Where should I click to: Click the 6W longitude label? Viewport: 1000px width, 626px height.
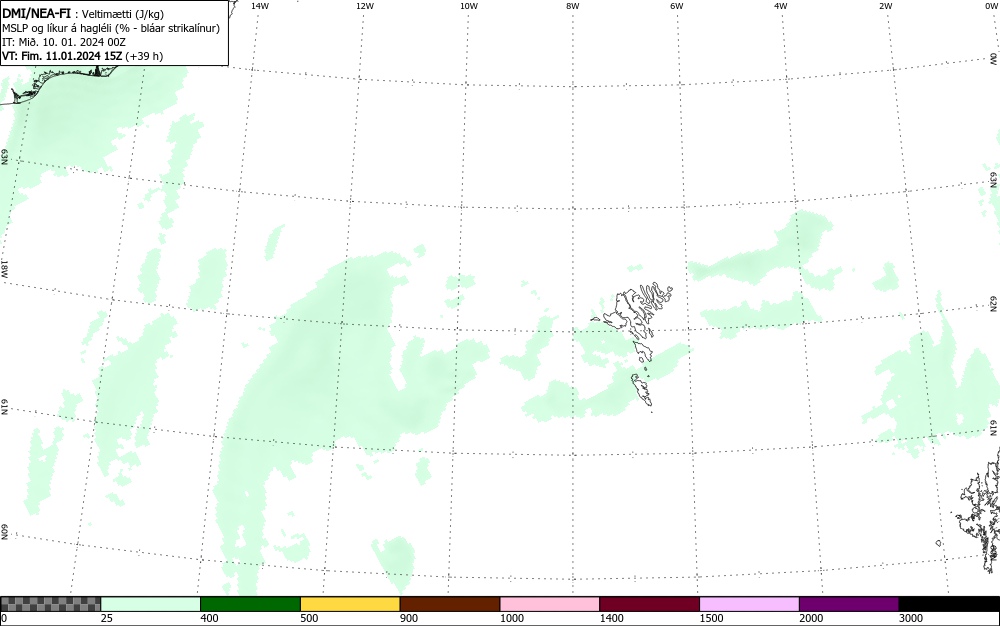[677, 6]
